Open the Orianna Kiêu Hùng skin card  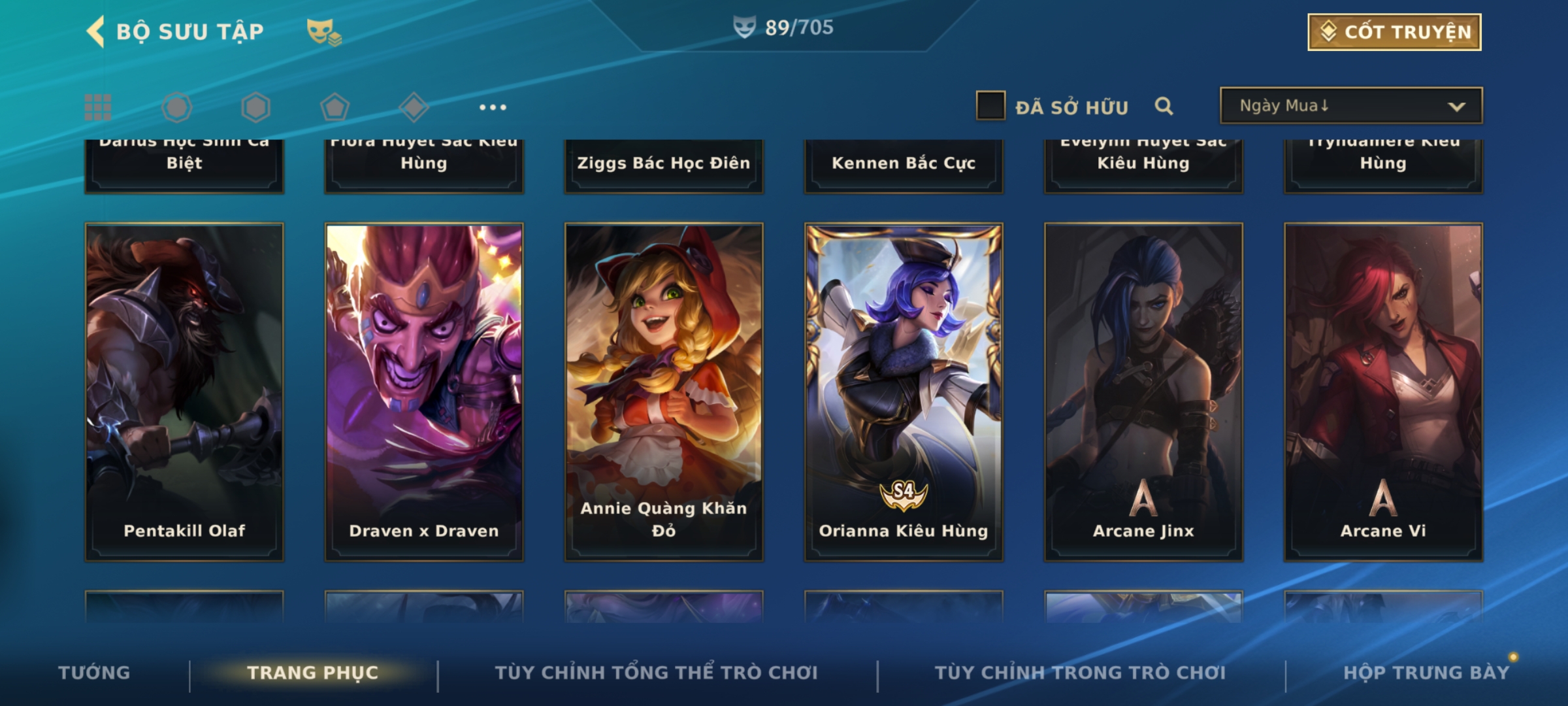coord(904,392)
